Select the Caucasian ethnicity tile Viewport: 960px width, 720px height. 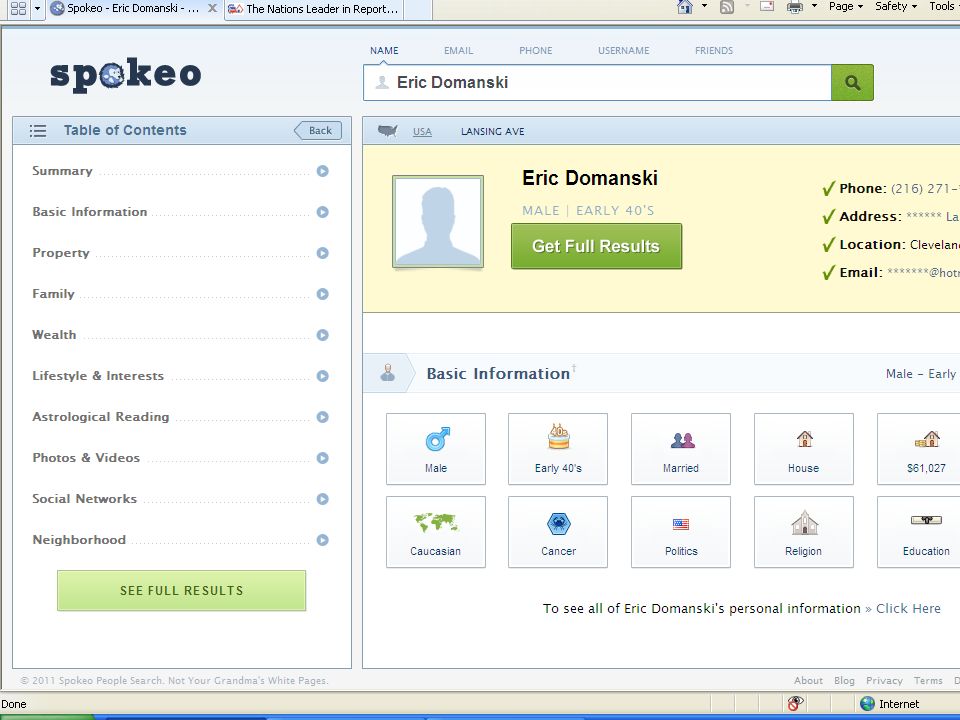(x=436, y=532)
